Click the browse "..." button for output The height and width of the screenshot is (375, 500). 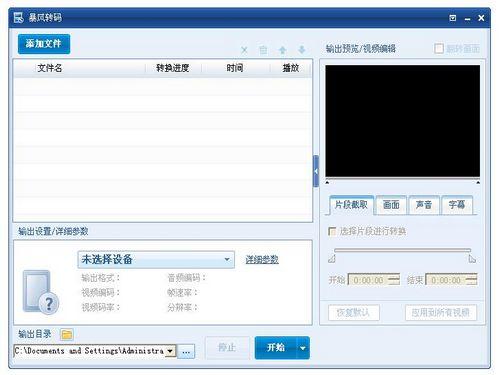[x=186, y=351]
